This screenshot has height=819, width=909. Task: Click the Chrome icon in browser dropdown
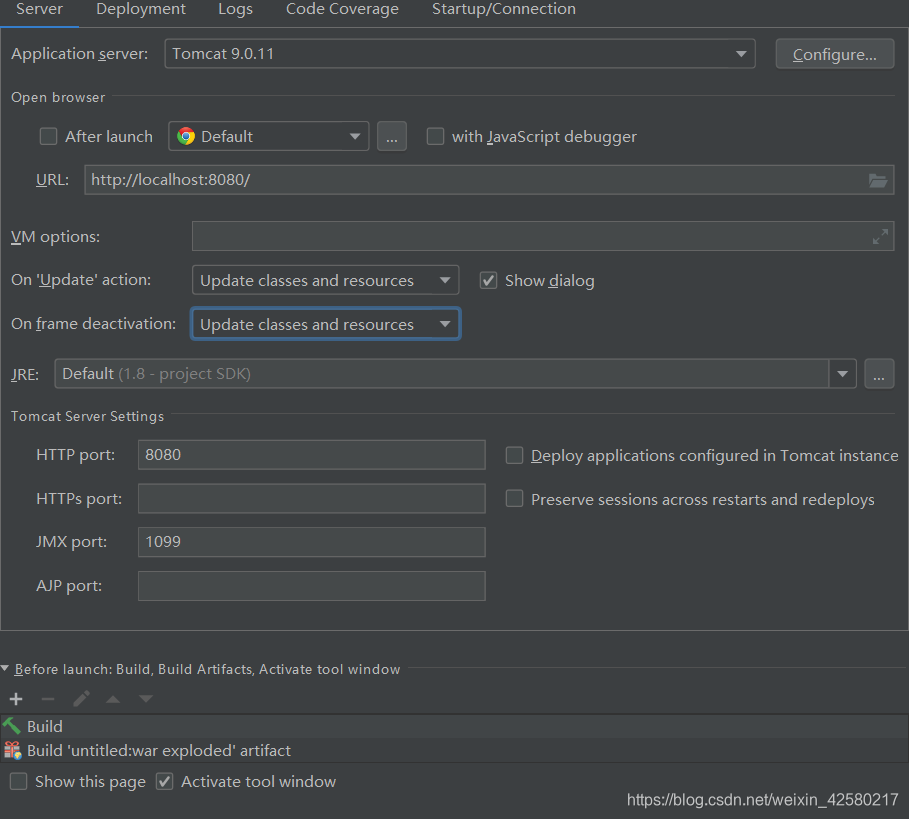186,136
